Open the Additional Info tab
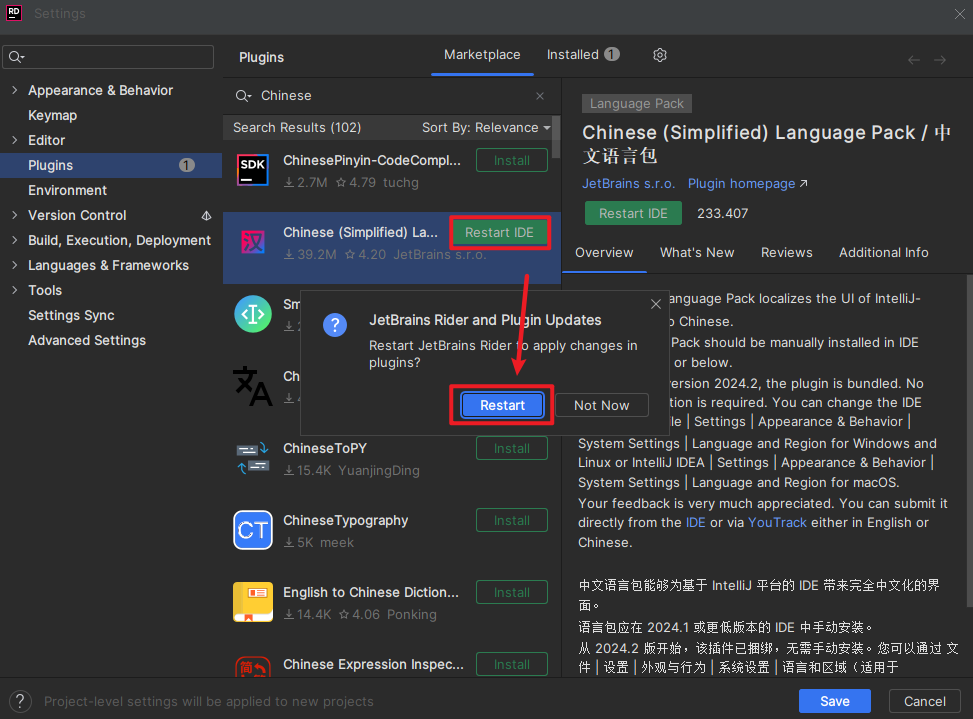The height and width of the screenshot is (719, 973). click(x=884, y=252)
